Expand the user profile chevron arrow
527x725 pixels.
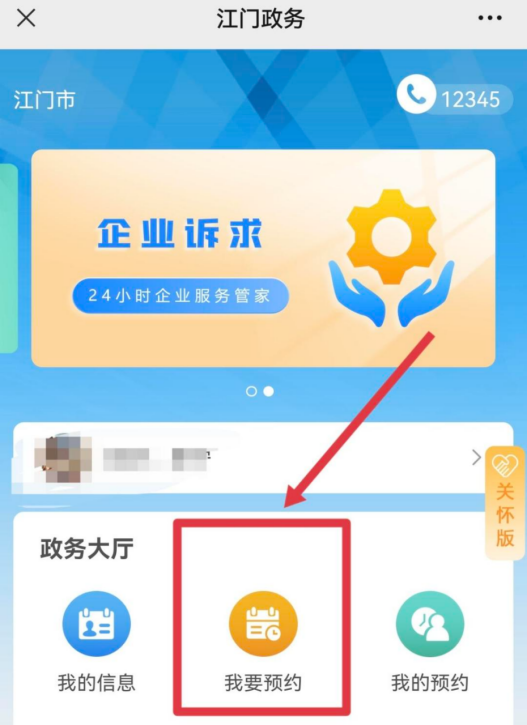tap(476, 458)
